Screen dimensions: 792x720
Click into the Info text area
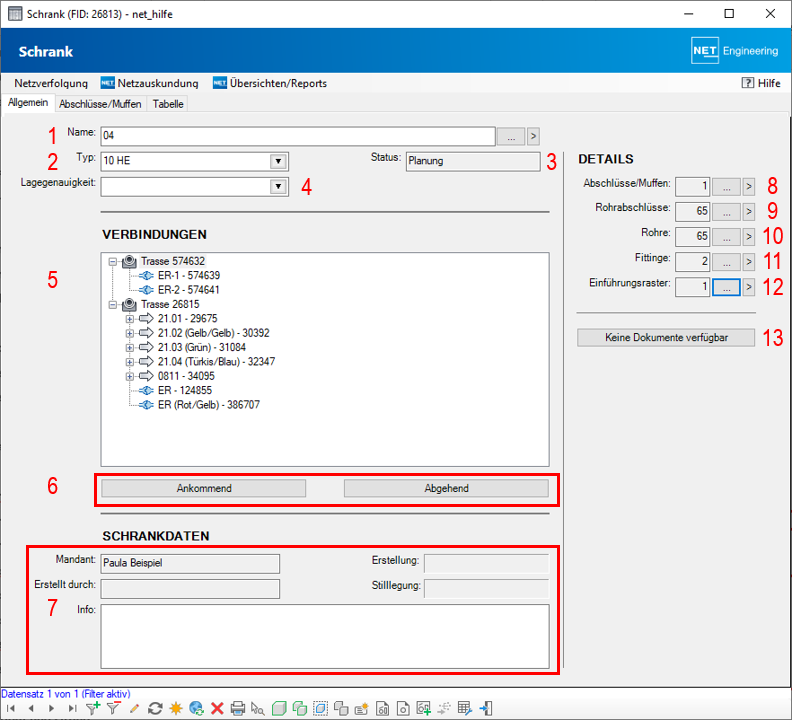(x=324, y=635)
